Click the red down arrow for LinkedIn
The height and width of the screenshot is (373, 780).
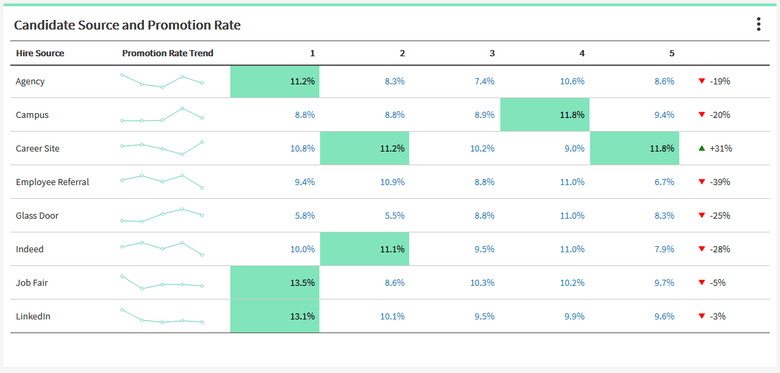click(702, 316)
